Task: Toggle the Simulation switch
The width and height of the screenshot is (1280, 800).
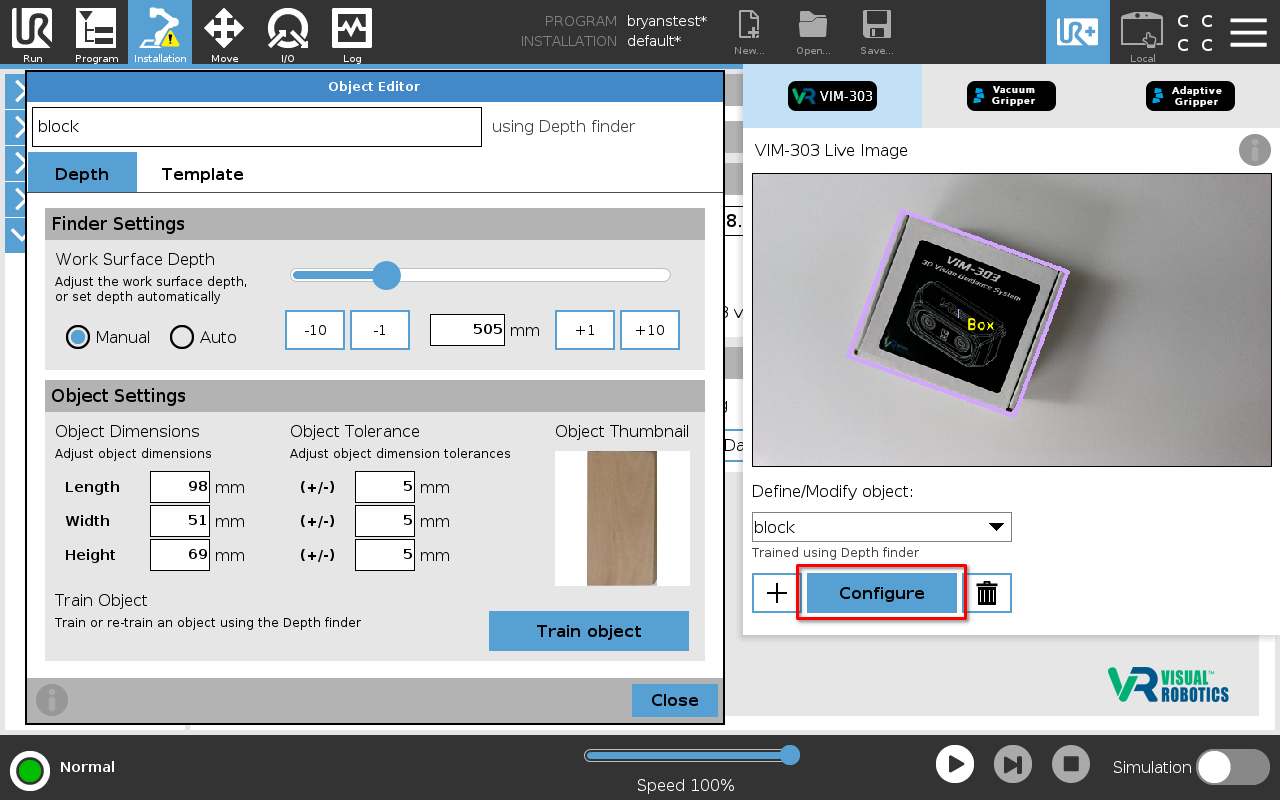Action: pyautogui.click(x=1233, y=767)
